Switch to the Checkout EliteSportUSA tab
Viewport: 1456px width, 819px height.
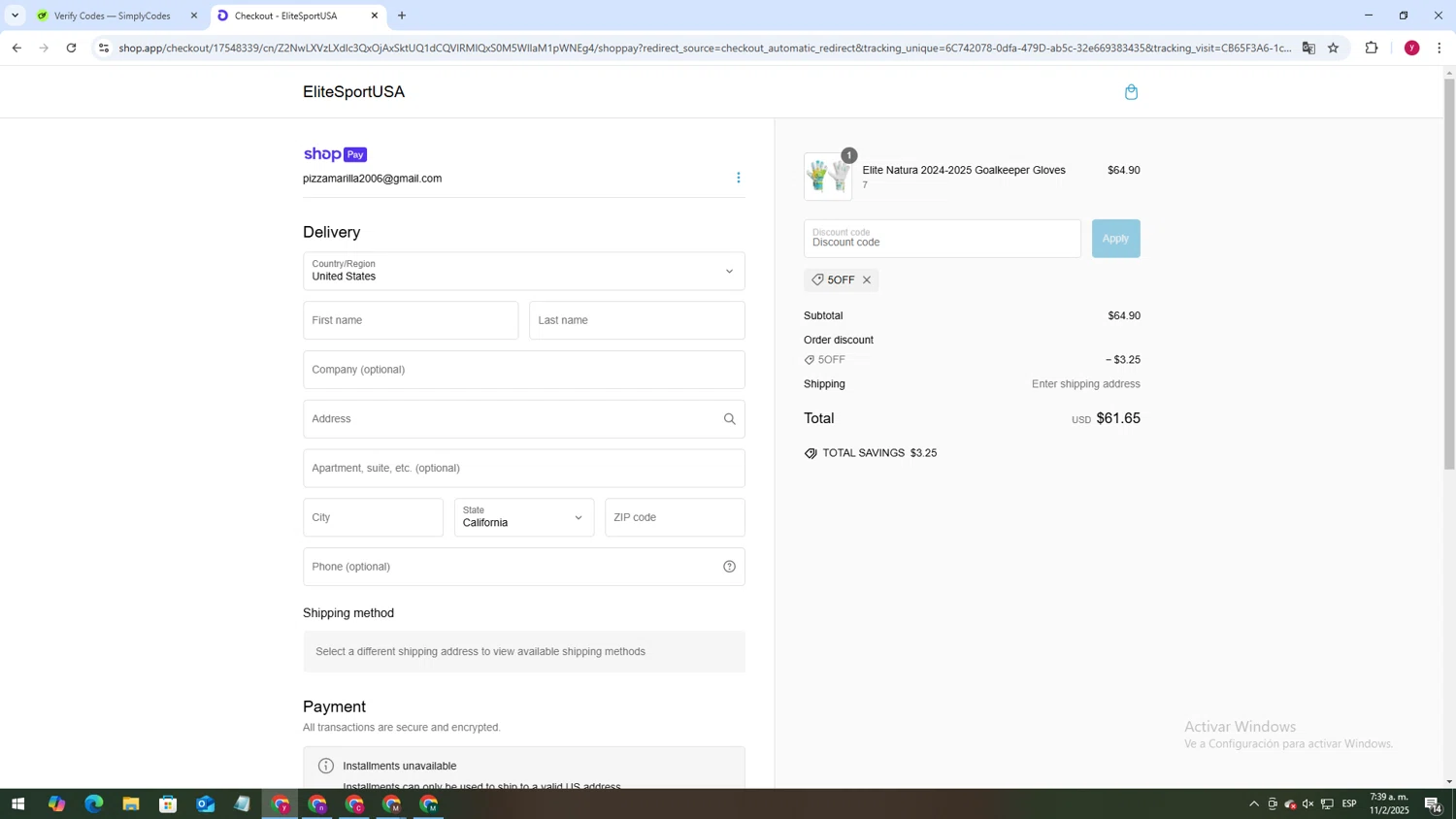(286, 16)
